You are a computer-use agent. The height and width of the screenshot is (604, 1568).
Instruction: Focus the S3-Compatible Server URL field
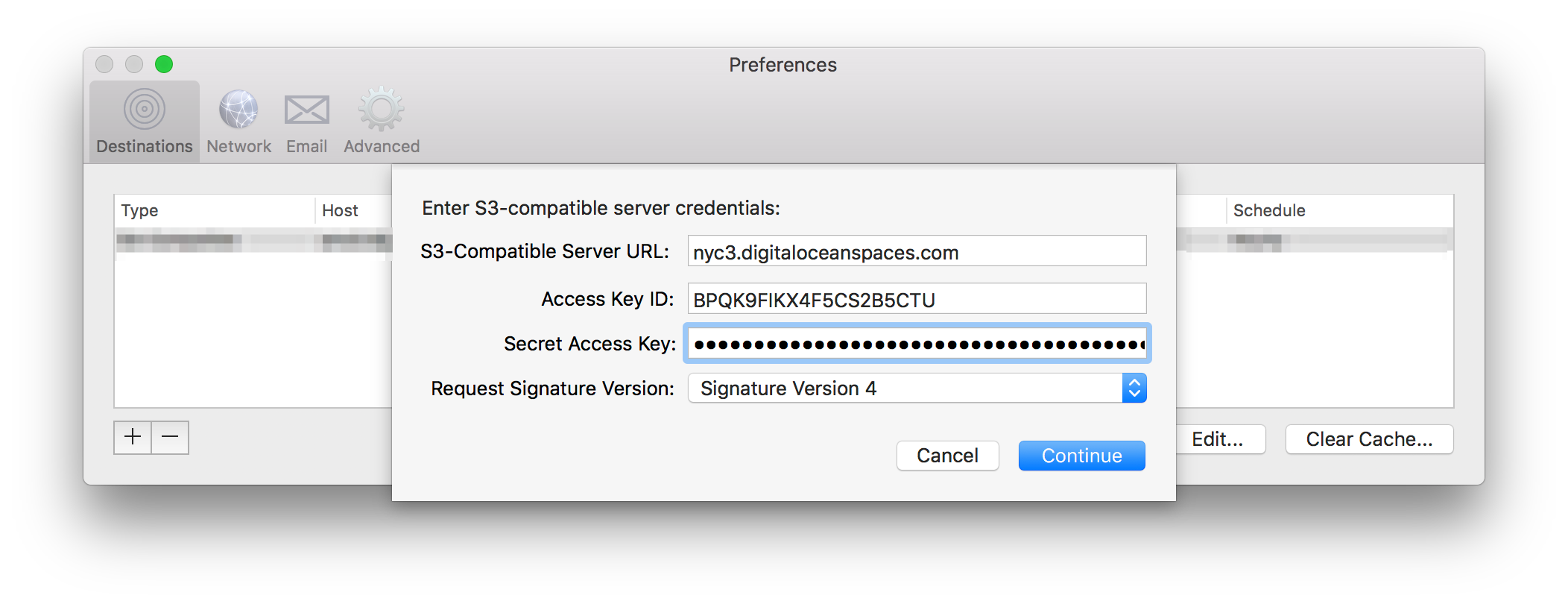(x=917, y=251)
